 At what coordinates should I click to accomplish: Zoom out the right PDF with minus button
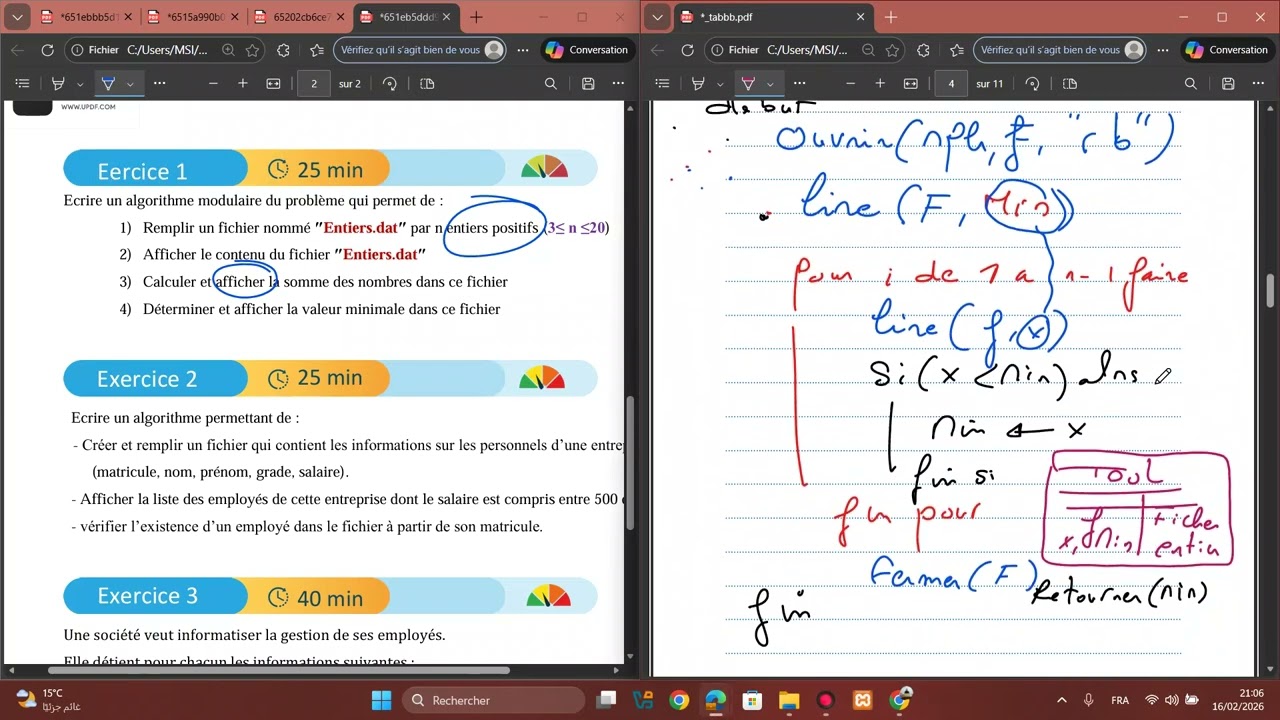851,84
